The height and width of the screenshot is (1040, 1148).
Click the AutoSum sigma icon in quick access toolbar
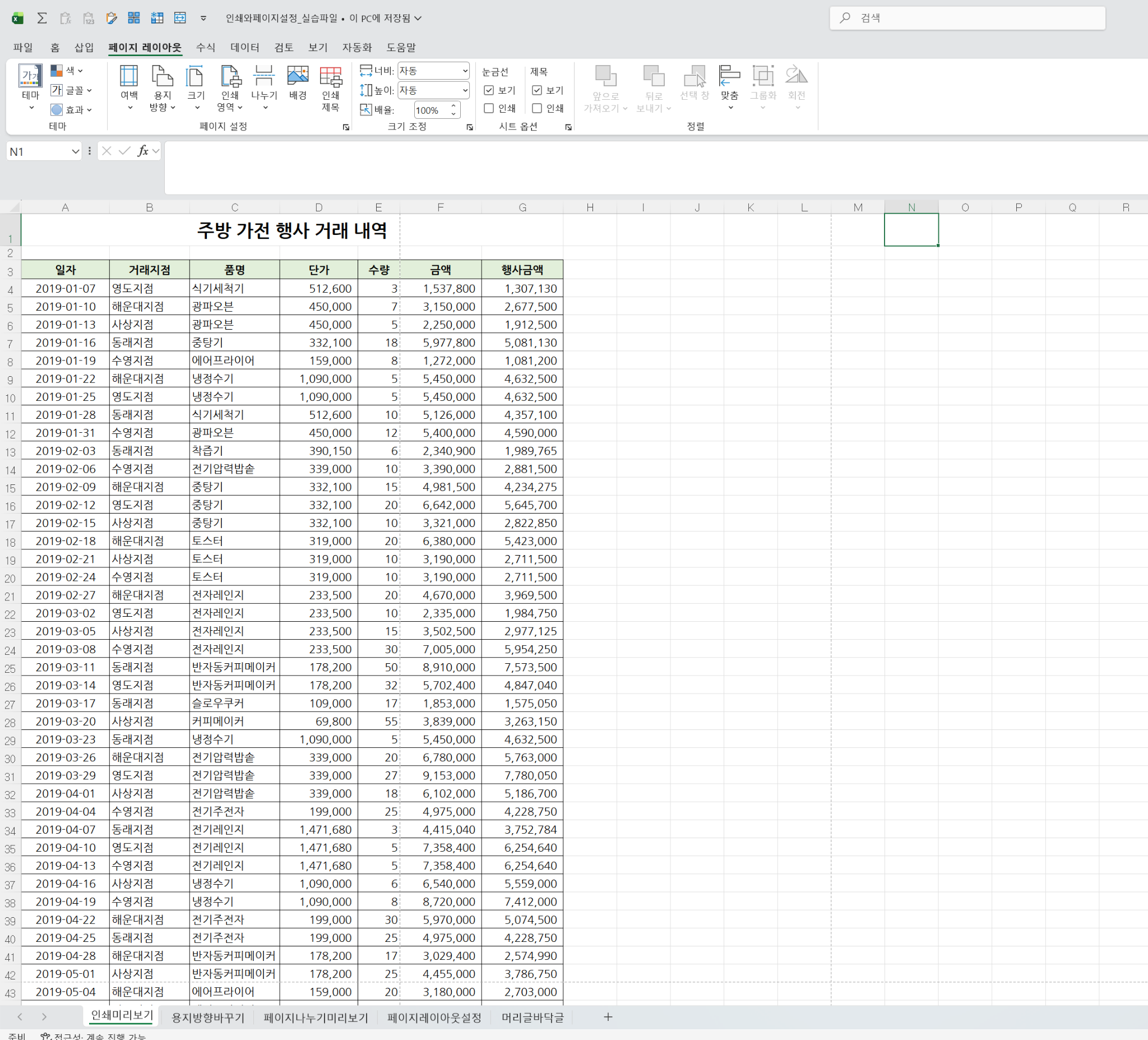pos(41,19)
